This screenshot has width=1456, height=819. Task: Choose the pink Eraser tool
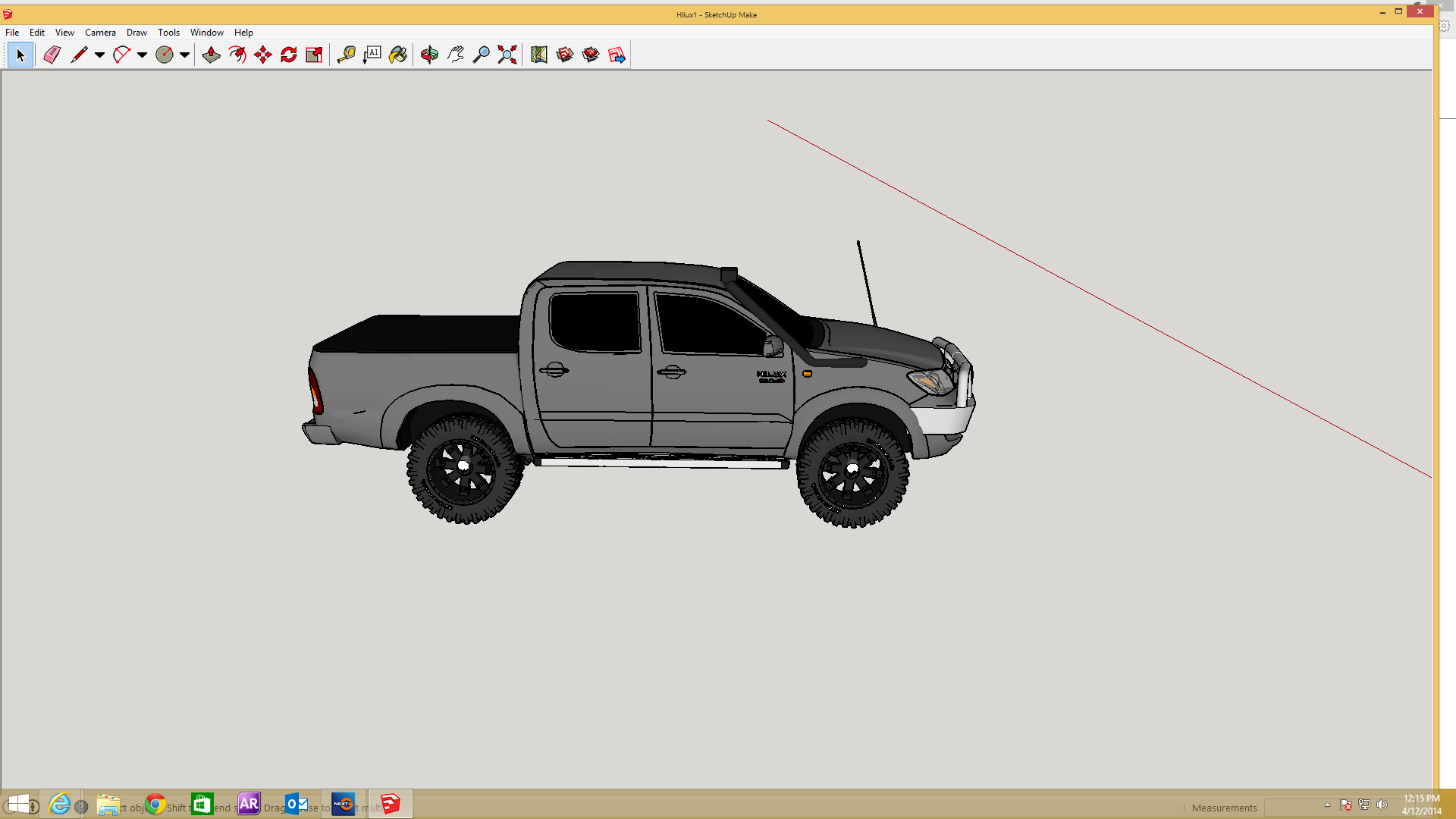(x=52, y=55)
